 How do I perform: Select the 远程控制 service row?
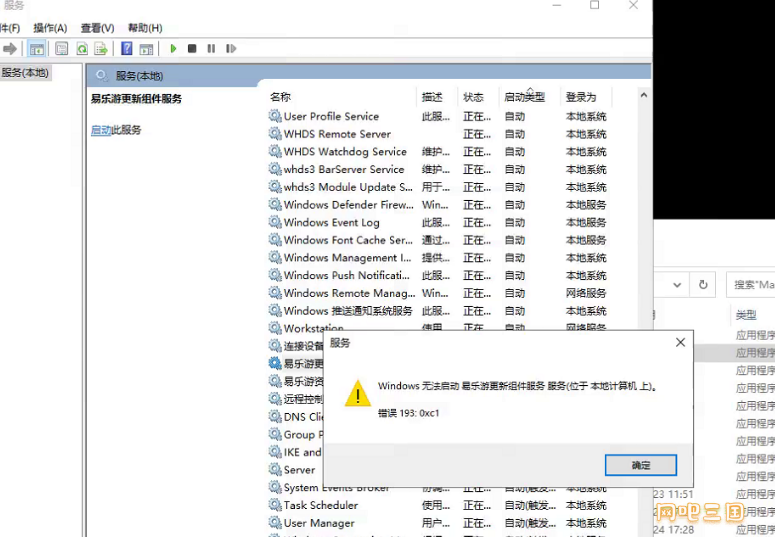click(x=296, y=399)
